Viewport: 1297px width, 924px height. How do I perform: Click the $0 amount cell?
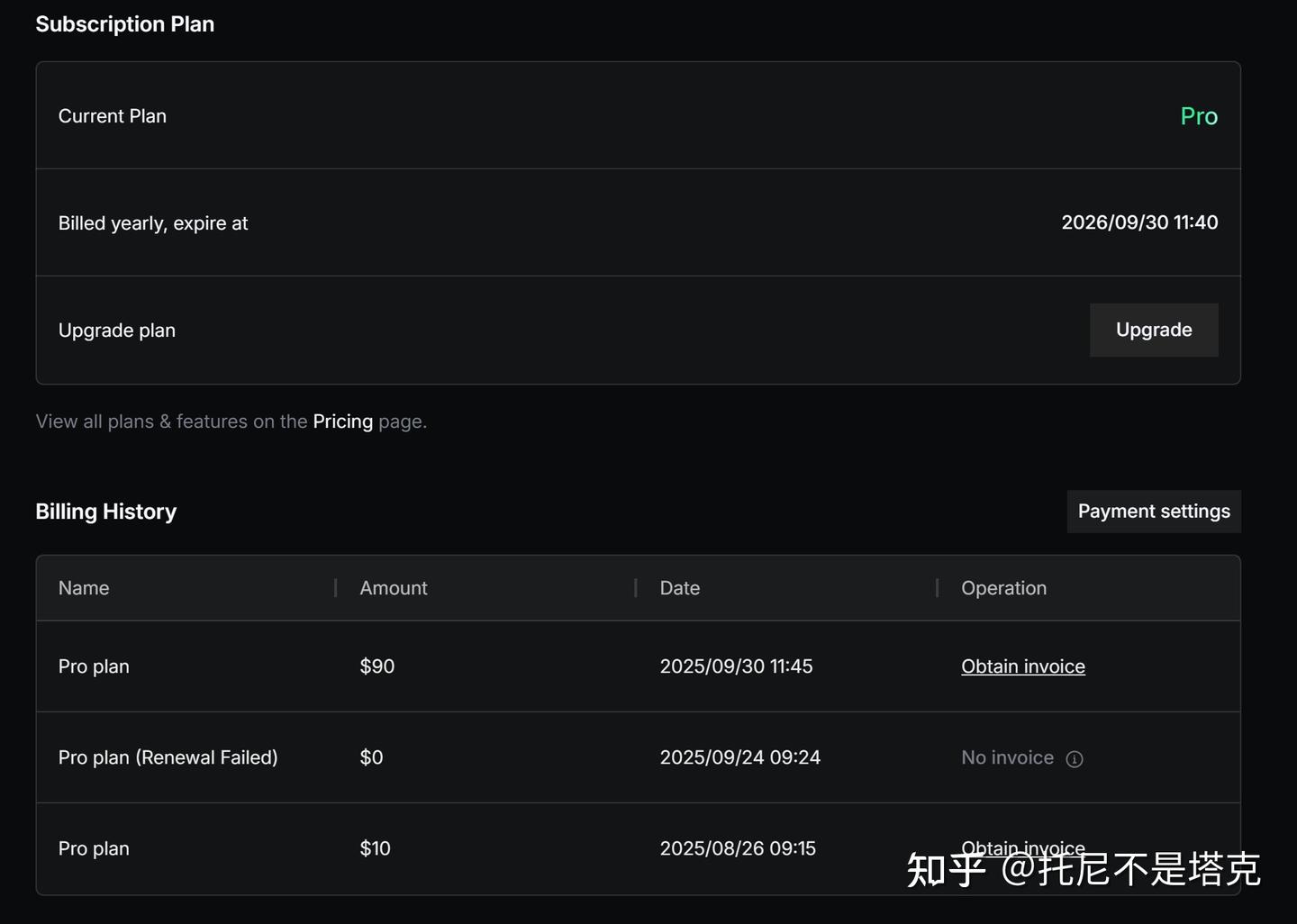[x=371, y=757]
